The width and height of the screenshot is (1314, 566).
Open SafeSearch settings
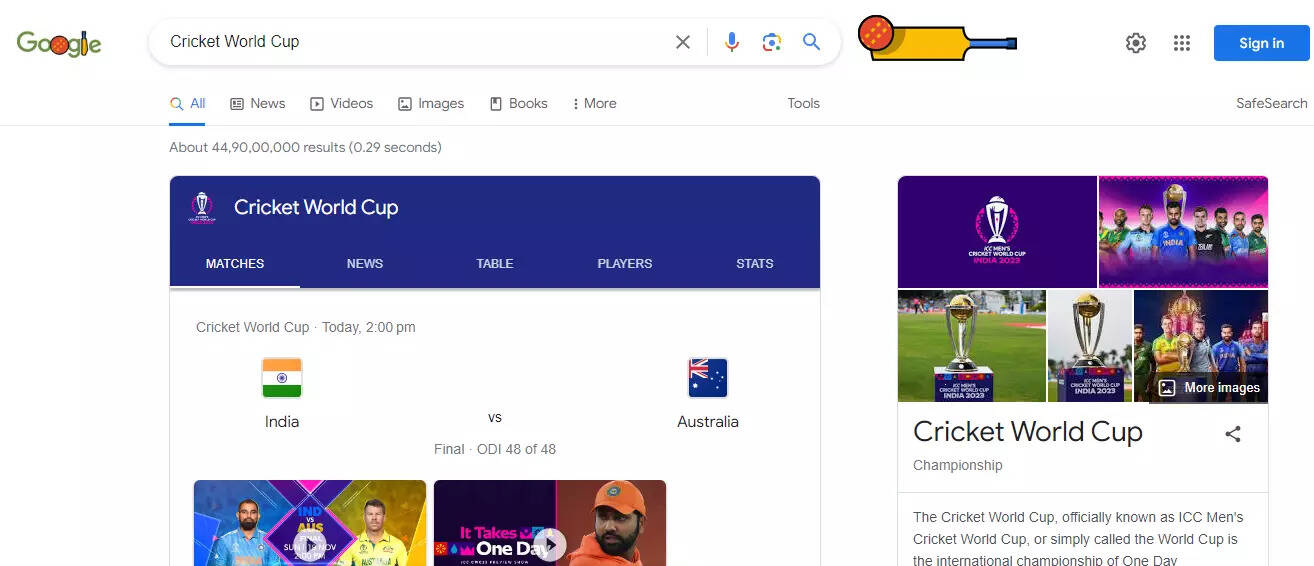pos(1271,103)
